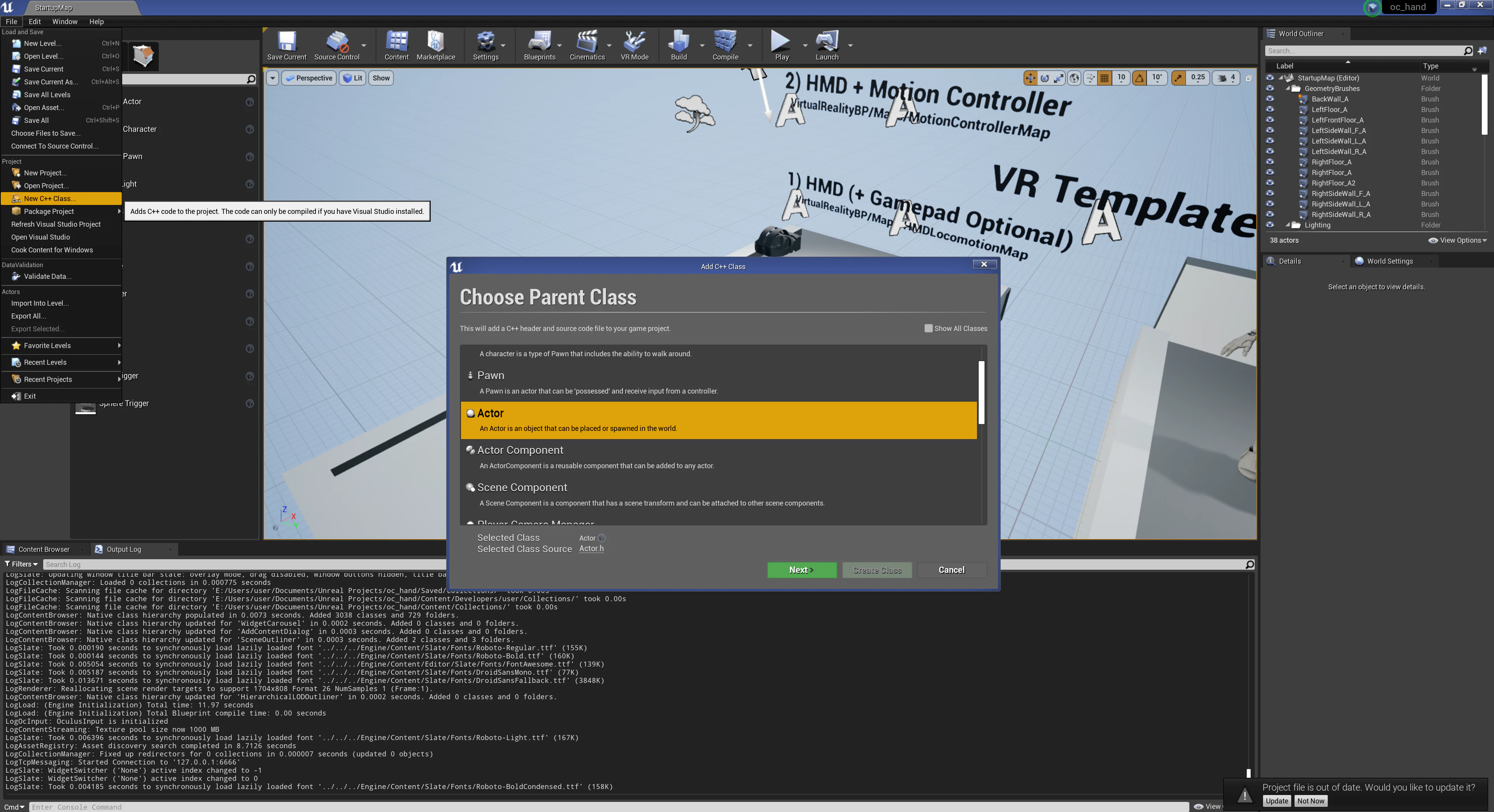Click Cancel in Add C++ Class dialog

coord(951,570)
